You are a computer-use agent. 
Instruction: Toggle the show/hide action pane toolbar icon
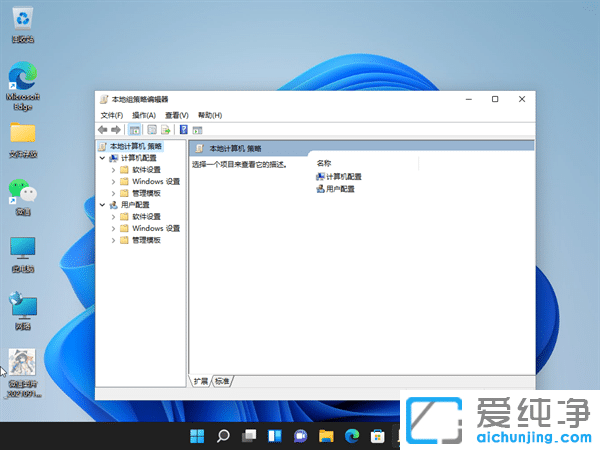[x=197, y=130]
